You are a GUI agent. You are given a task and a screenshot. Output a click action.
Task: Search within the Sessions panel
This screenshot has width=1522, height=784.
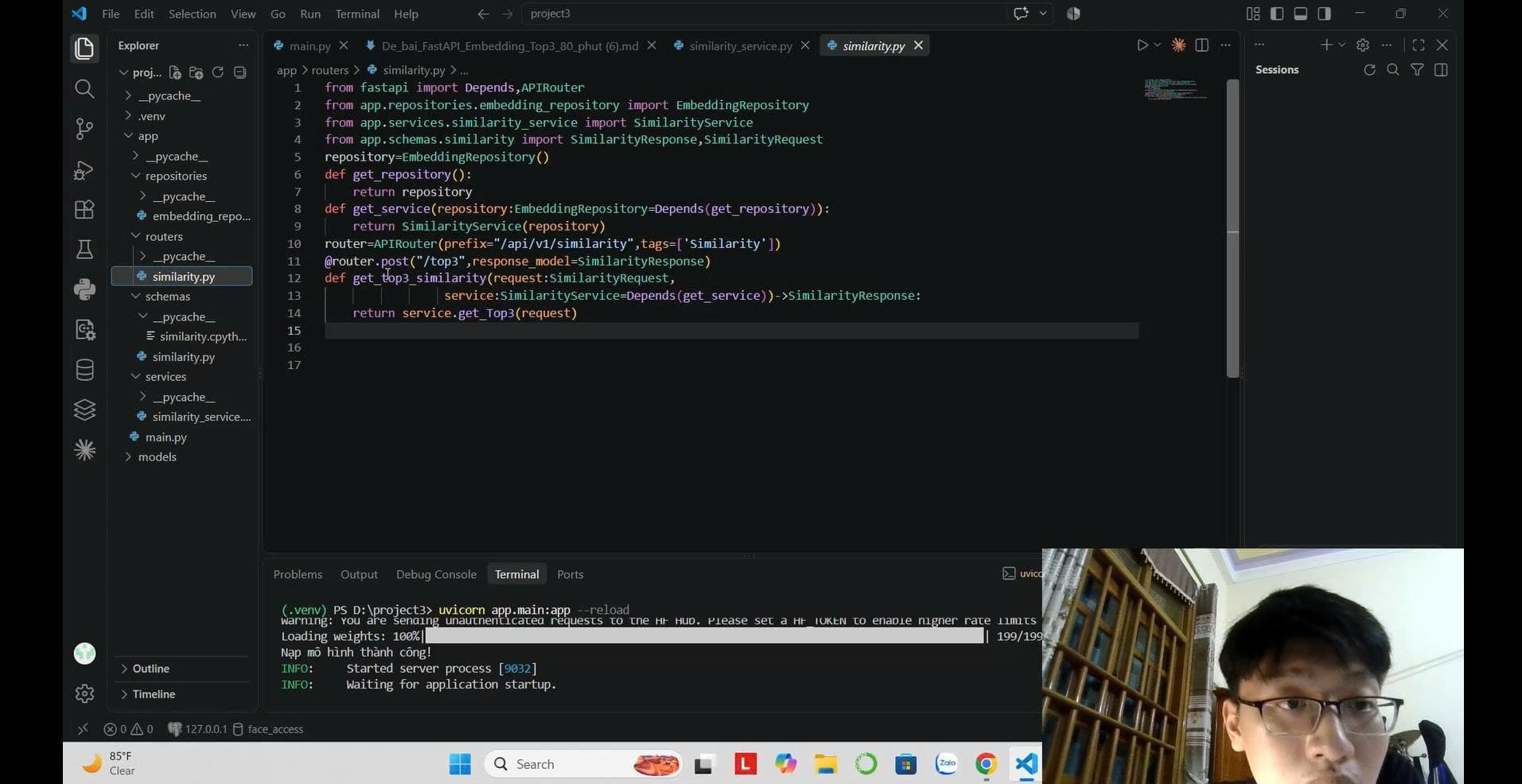click(x=1393, y=70)
